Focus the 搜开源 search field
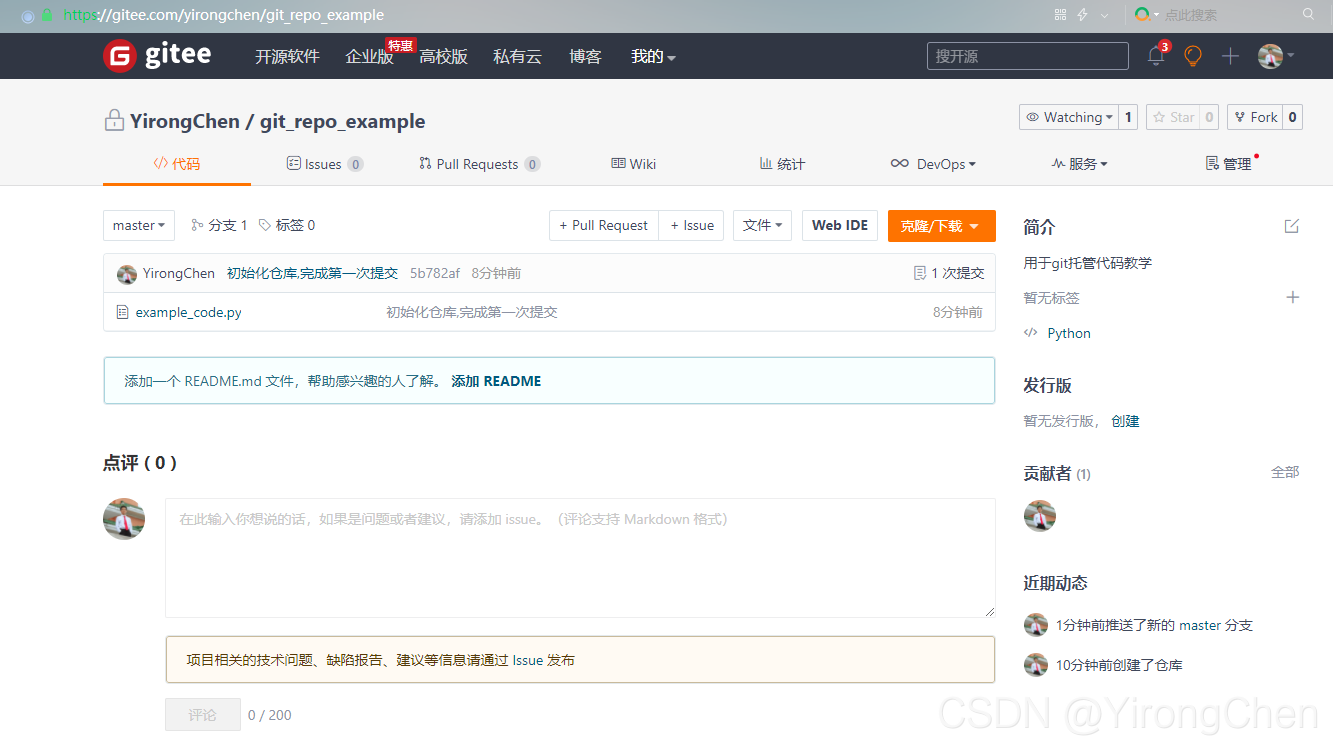 coord(1028,56)
